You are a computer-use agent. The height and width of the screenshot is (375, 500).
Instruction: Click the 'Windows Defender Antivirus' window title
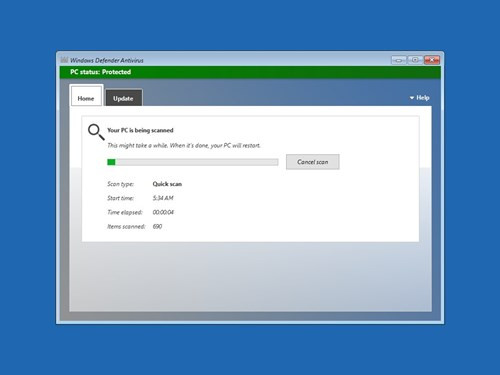click(x=107, y=60)
